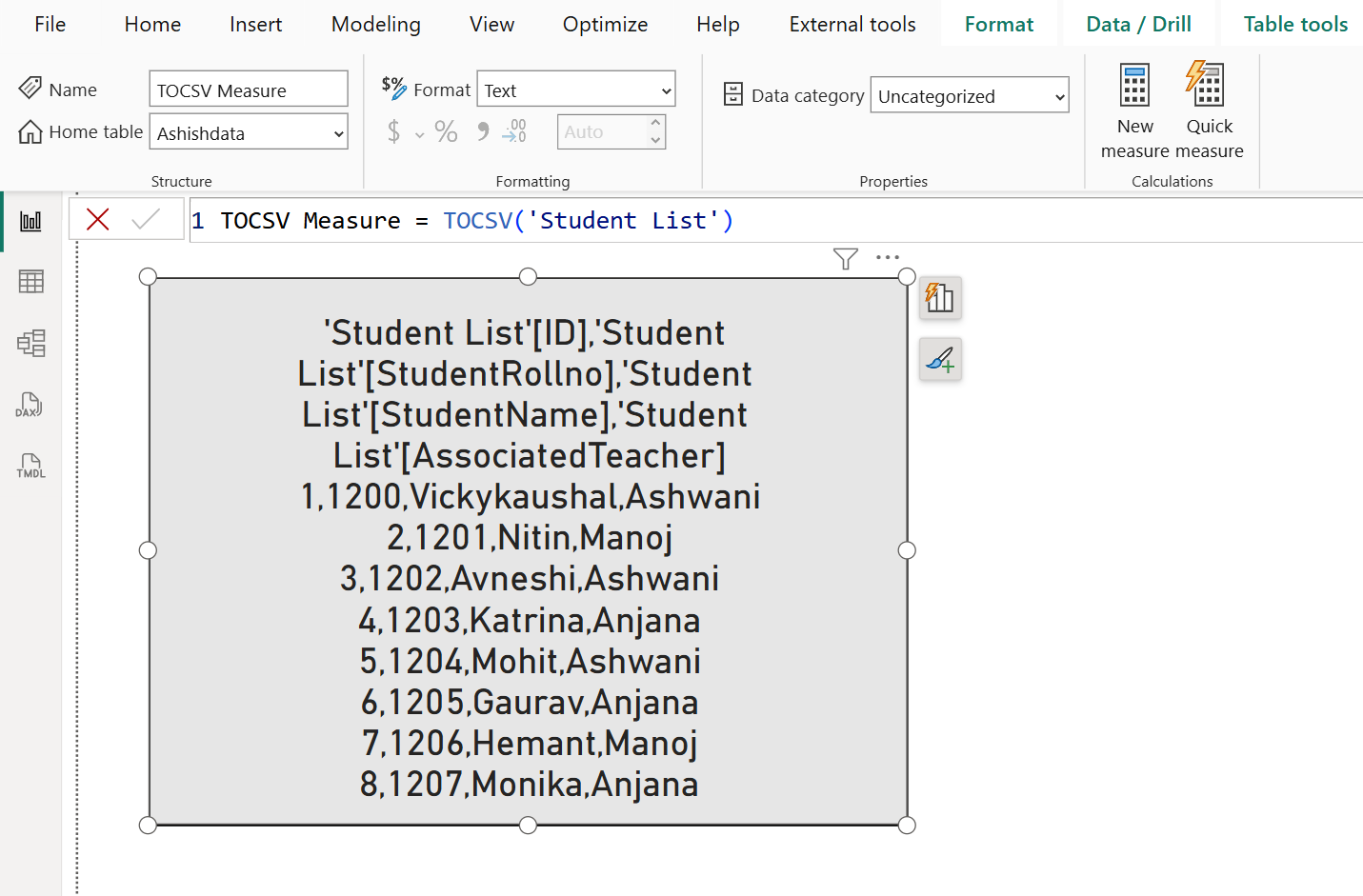Screen dimensions: 1363x896
Task: Click the measure Name input field
Action: (x=248, y=90)
